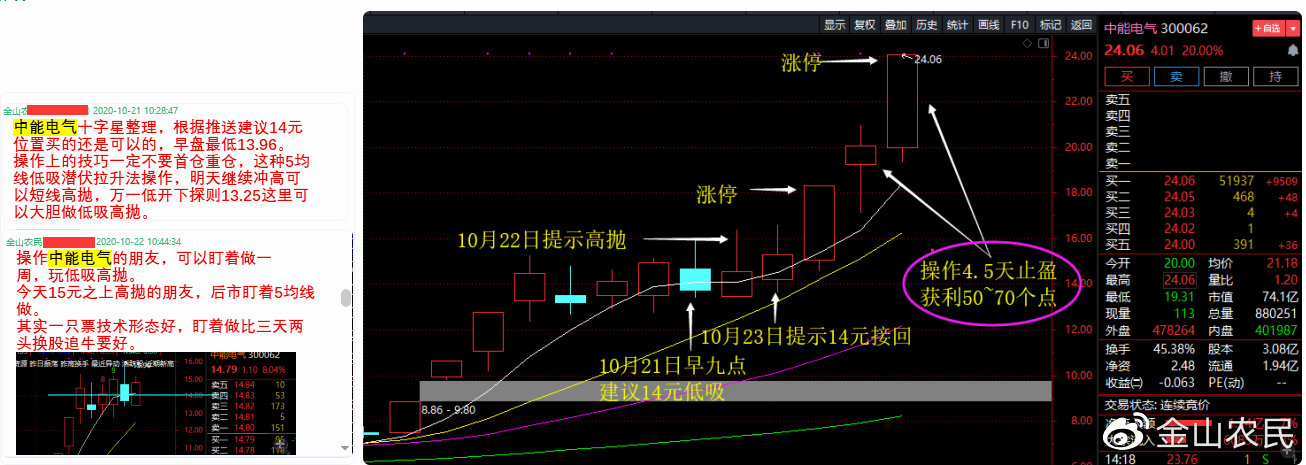Screen dimensions: 1306x465
Task: Click the 24.06 price label on chart
Action: 928,60
